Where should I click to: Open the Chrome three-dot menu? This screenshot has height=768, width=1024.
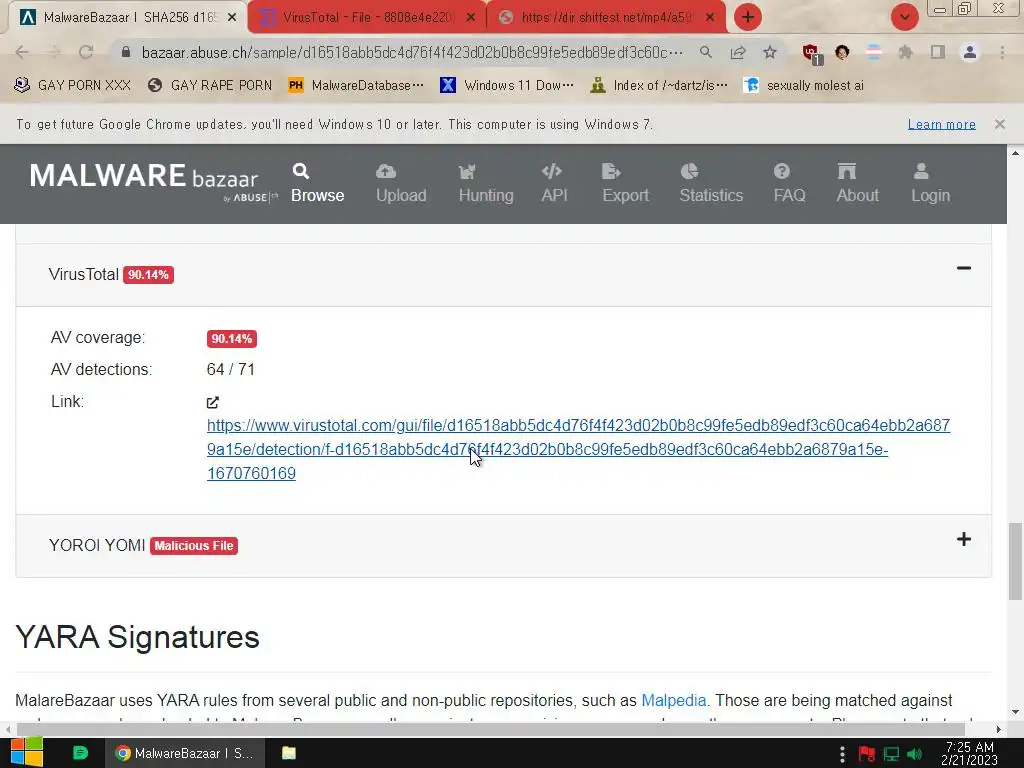(x=1002, y=52)
